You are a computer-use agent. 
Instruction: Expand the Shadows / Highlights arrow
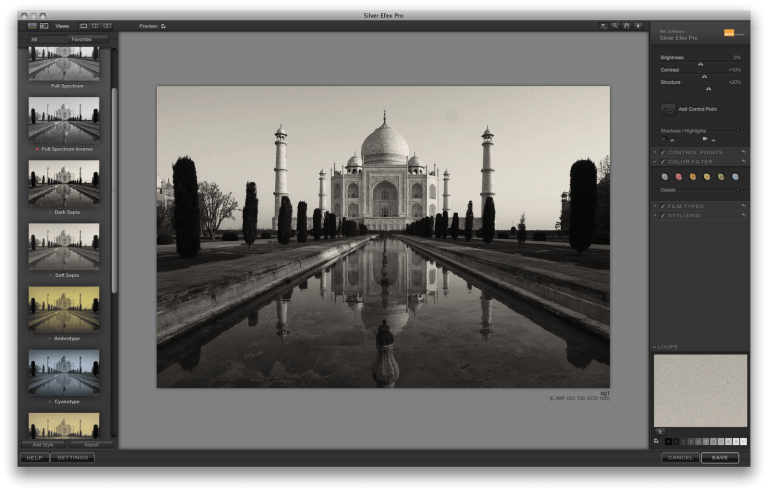[738, 131]
